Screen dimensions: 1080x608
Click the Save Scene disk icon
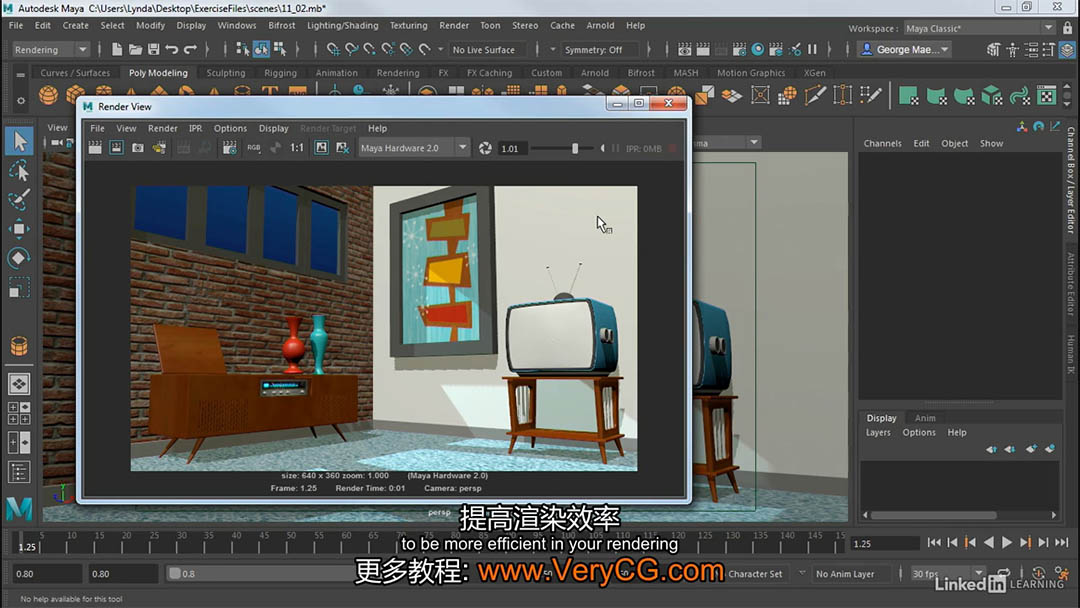[x=154, y=50]
